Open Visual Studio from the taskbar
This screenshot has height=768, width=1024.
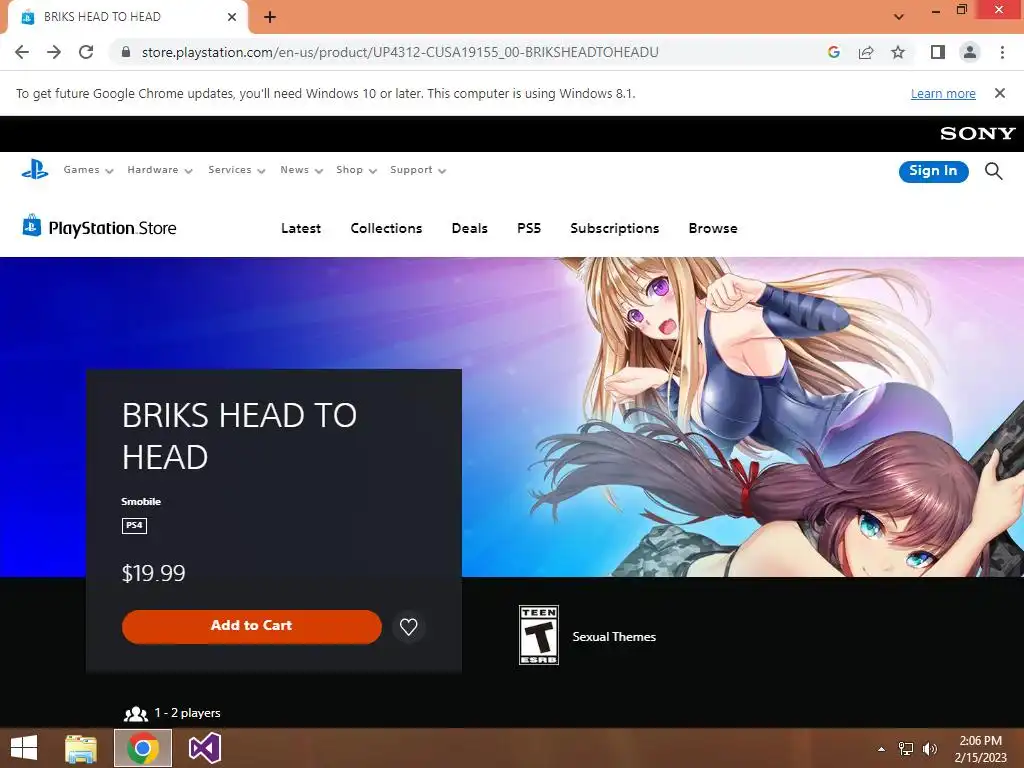coord(204,748)
